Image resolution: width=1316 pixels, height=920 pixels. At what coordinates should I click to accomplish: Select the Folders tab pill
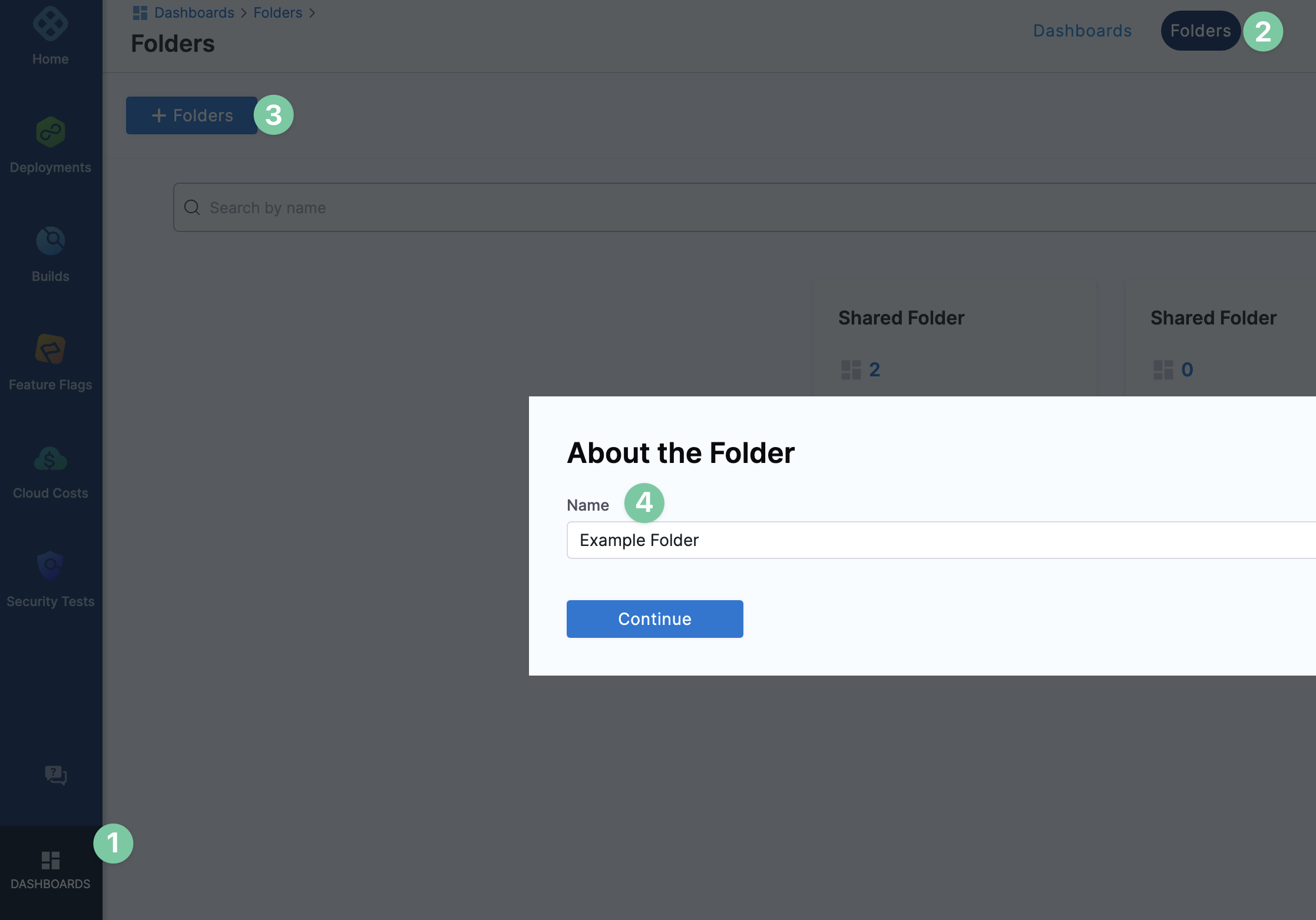pyautogui.click(x=1200, y=31)
